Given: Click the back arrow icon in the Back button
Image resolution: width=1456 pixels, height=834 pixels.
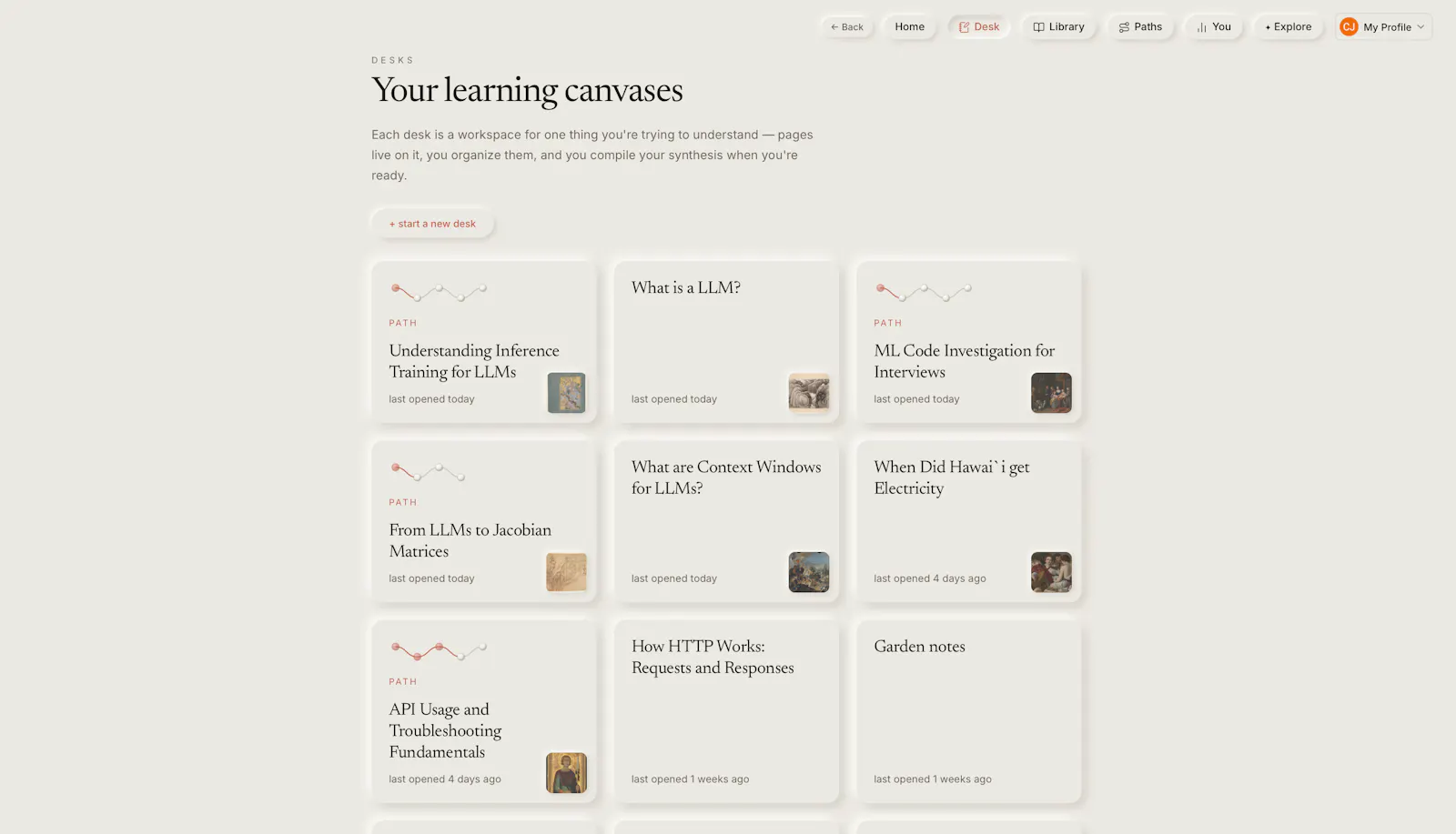Looking at the screenshot, I should (x=834, y=27).
